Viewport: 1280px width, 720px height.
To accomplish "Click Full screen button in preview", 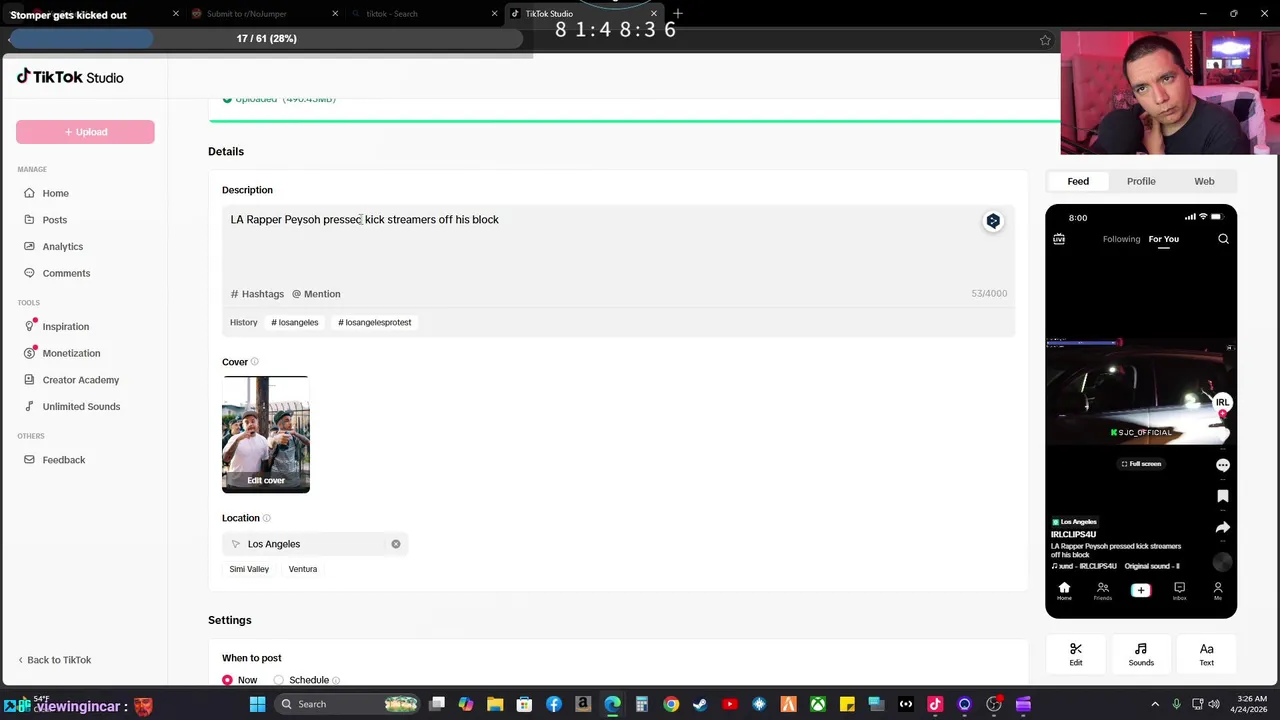I will point(1141,464).
